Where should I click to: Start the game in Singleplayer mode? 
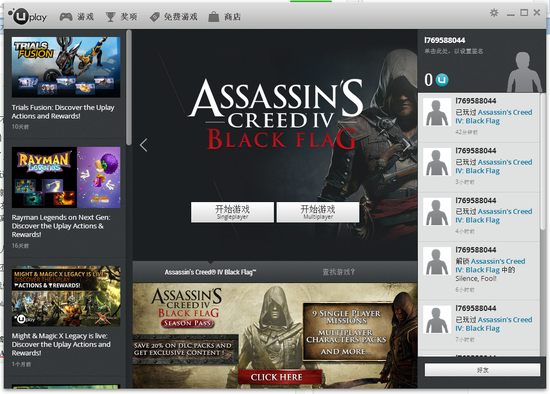click(x=232, y=212)
